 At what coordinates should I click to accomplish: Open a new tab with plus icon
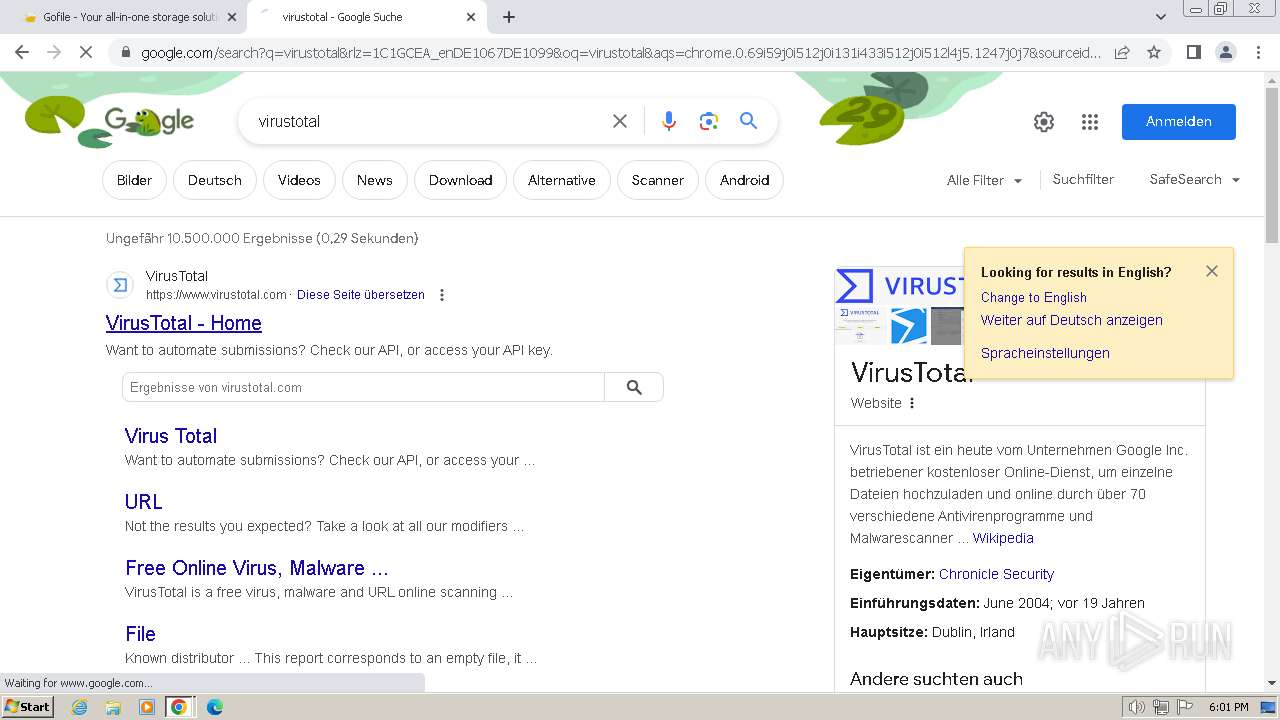(509, 17)
